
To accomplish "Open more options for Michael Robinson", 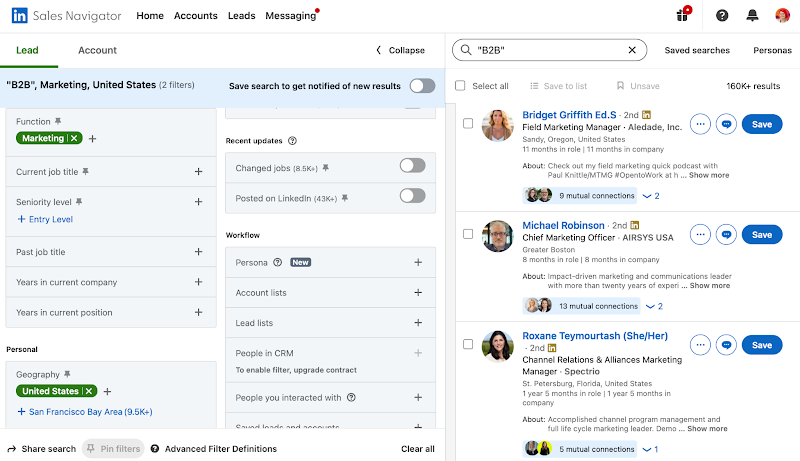I will [x=700, y=235].
